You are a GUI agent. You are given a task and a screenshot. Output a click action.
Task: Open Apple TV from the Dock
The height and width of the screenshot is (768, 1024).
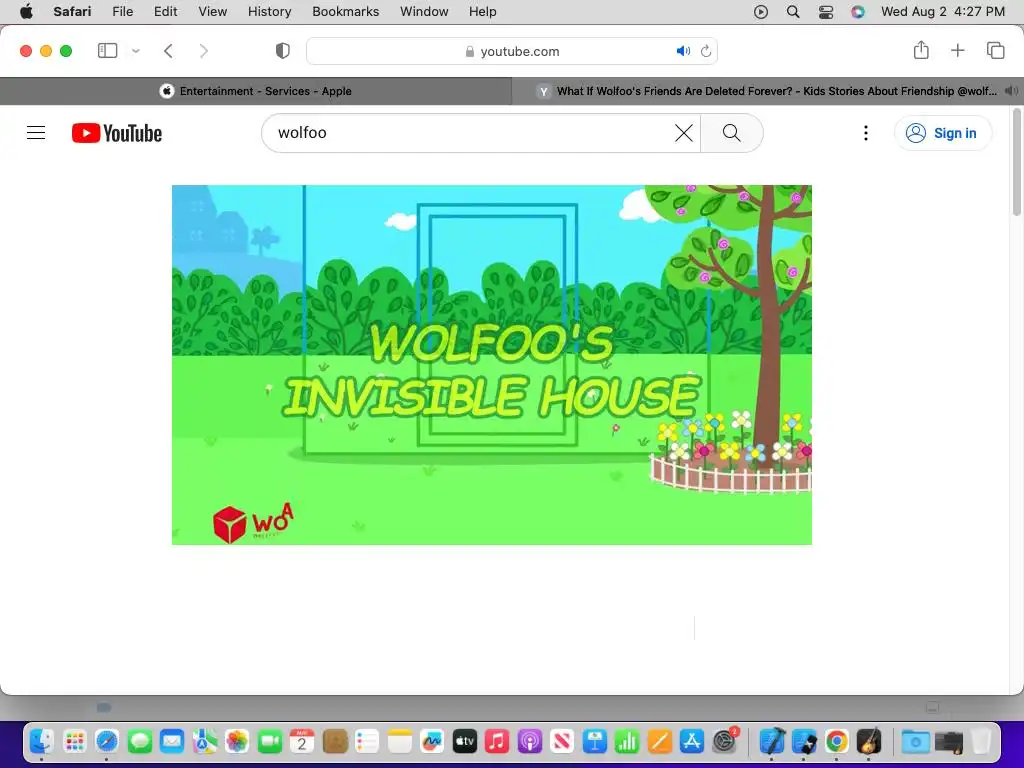coord(464,741)
